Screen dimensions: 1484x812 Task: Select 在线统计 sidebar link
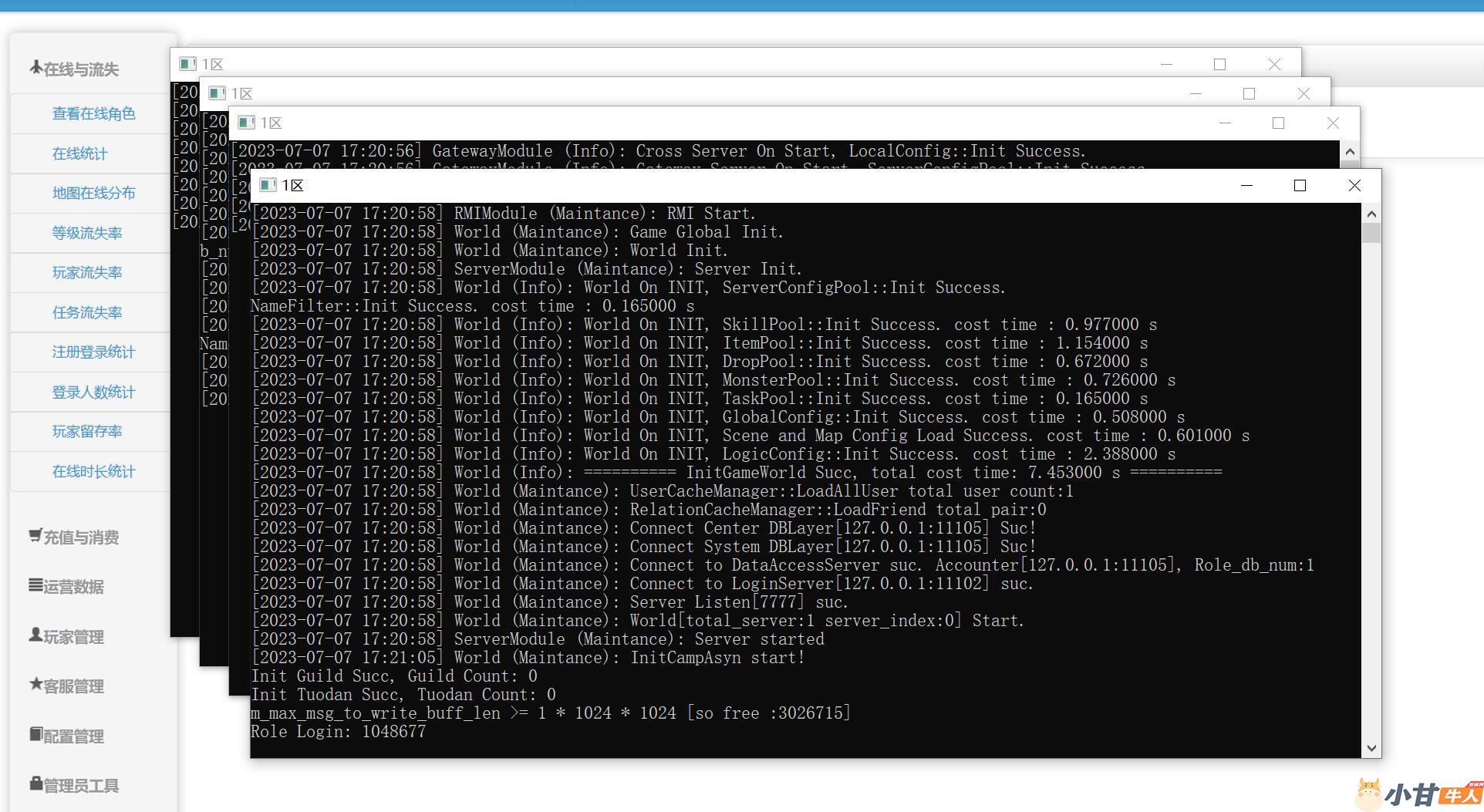click(79, 153)
